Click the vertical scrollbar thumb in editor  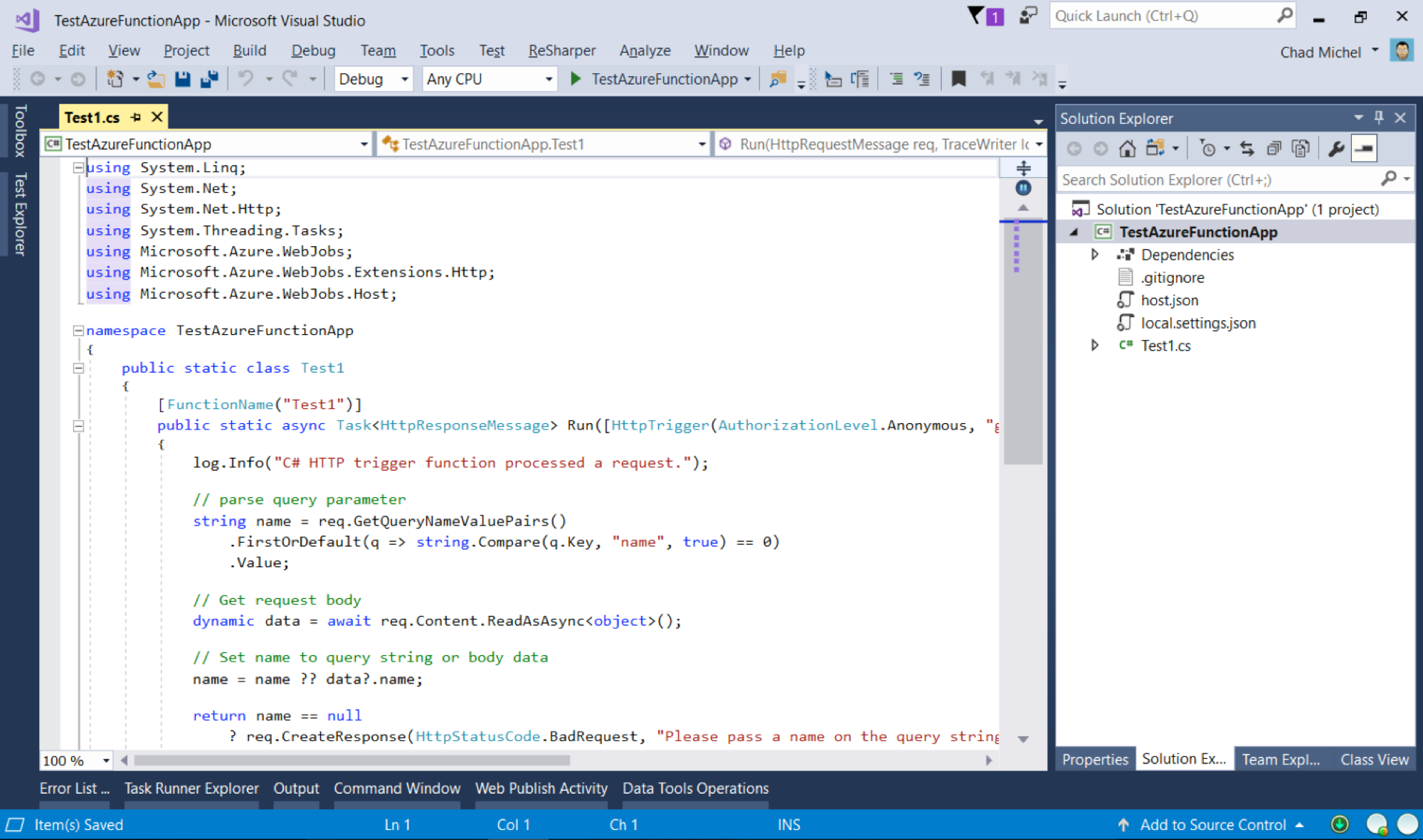tap(1023, 344)
